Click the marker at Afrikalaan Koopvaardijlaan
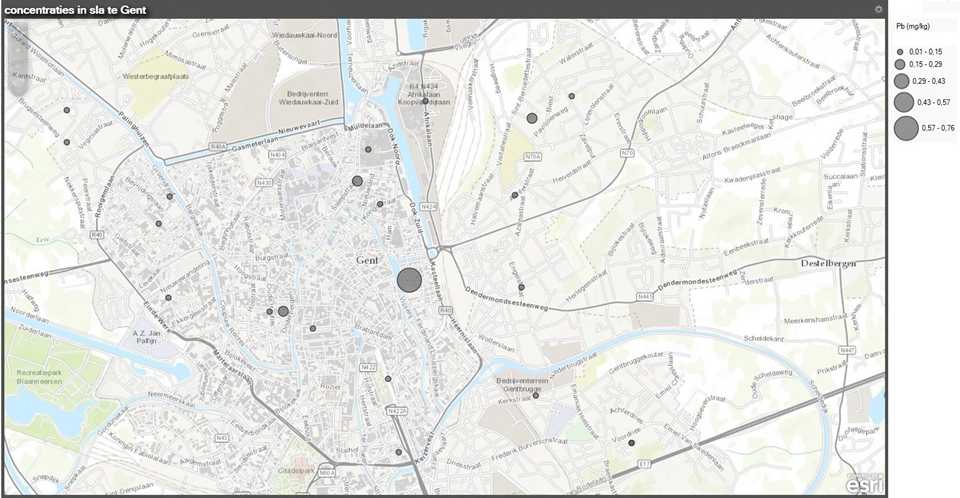This screenshot has width=960, height=498. coord(425,101)
